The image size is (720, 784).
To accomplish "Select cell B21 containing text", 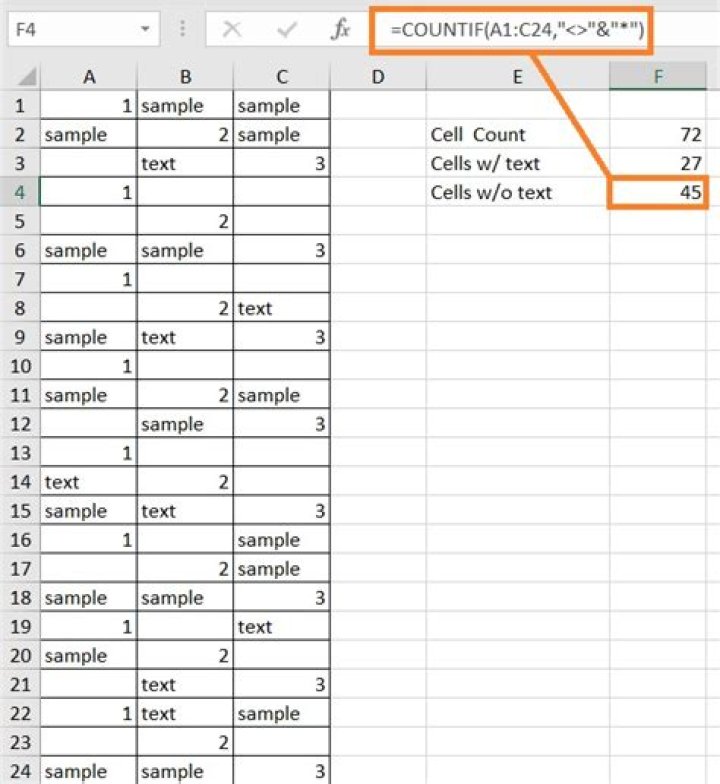I will 185,684.
